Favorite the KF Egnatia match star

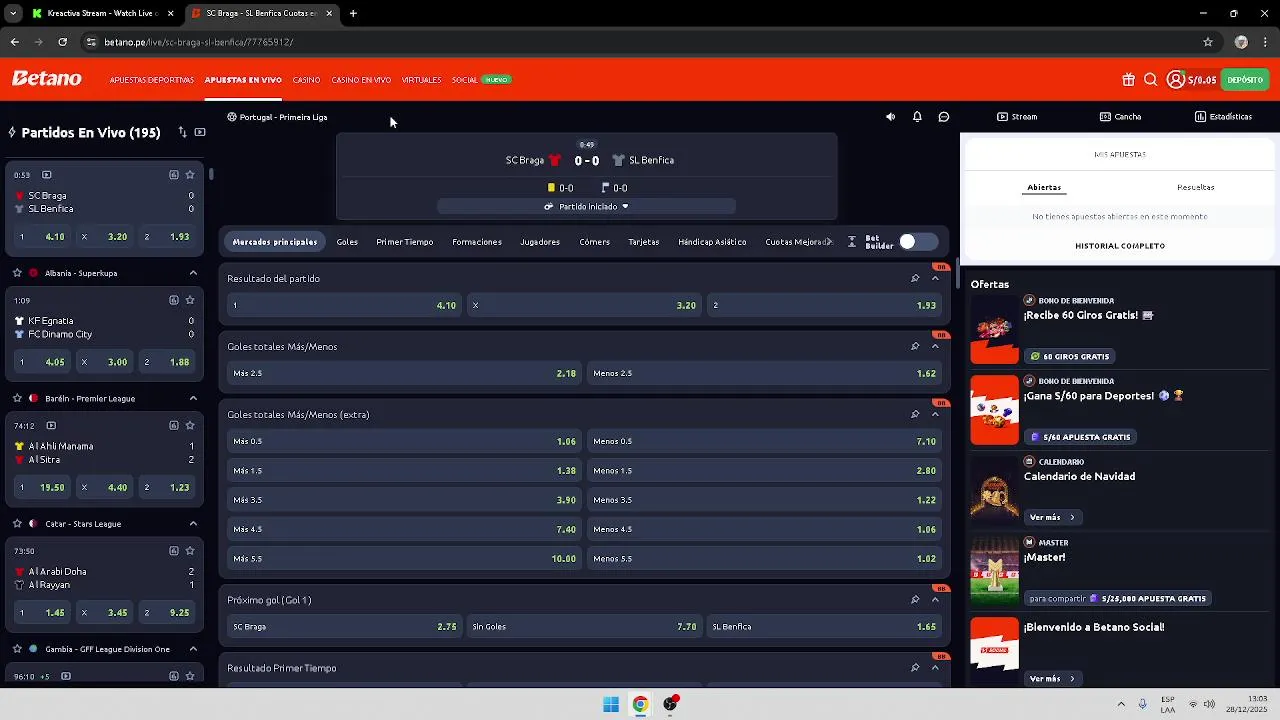click(190, 300)
